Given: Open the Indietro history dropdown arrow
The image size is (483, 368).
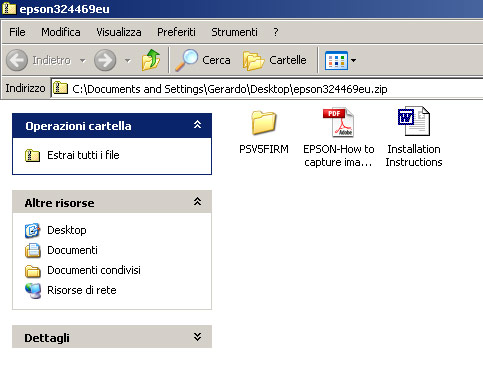Looking at the screenshot, I should coord(82,61).
